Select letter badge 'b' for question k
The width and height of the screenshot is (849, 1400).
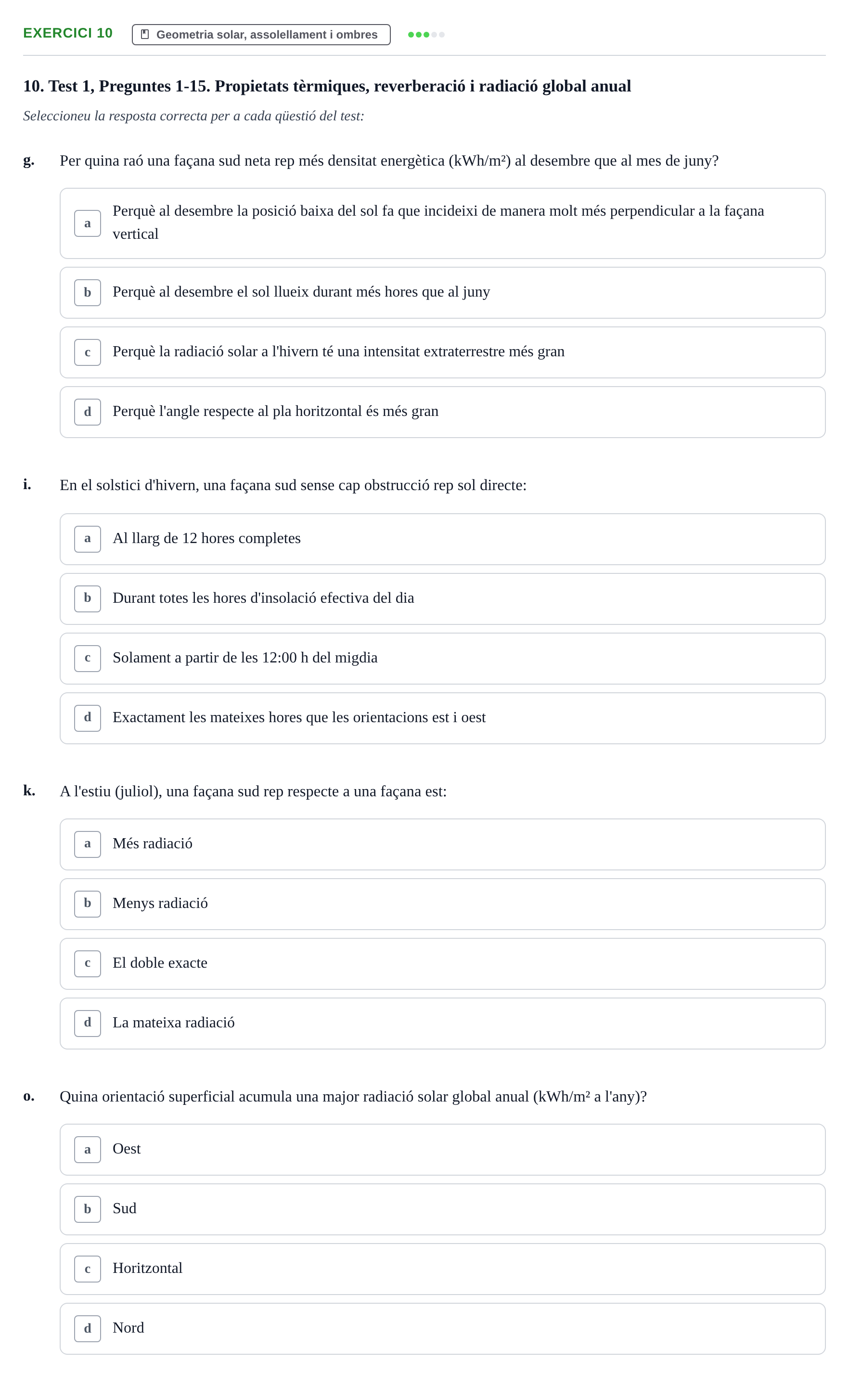(x=88, y=904)
